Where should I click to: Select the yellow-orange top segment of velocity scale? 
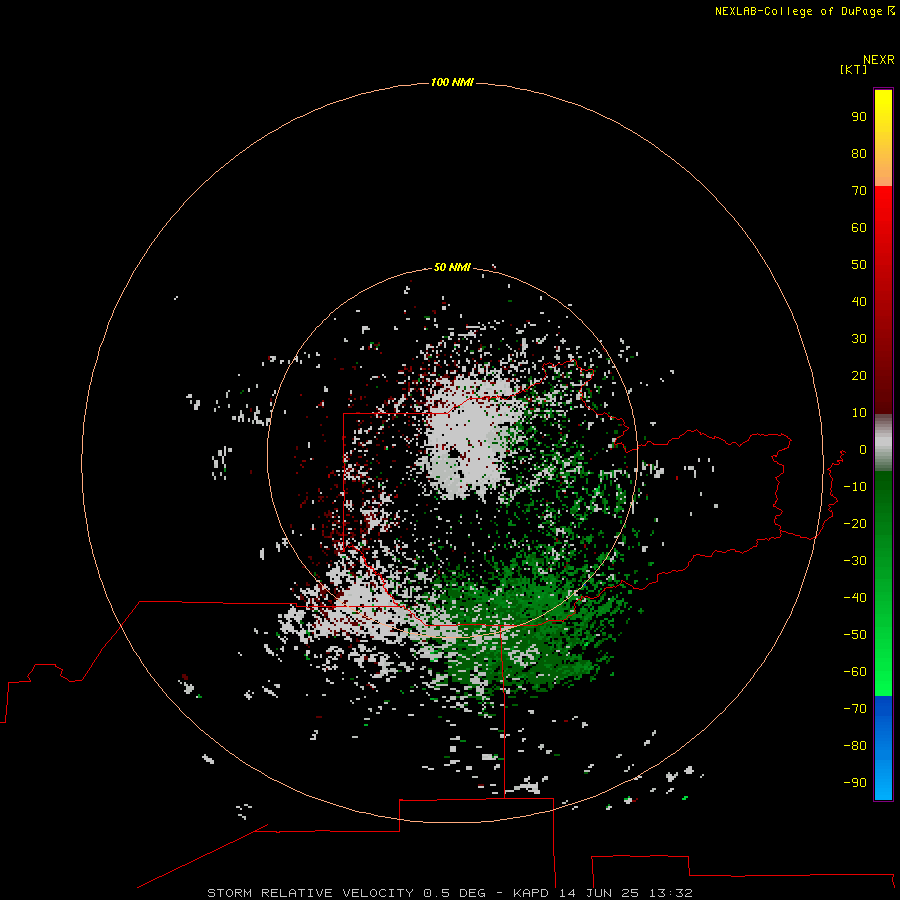pos(883,138)
